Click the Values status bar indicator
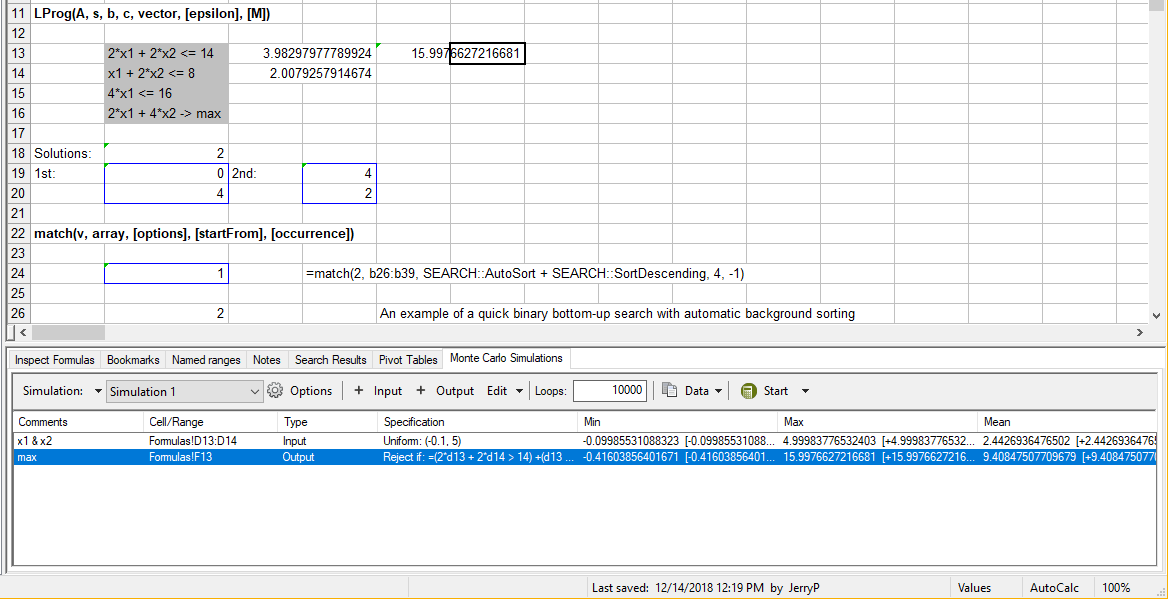1168x599 pixels. pyautogui.click(x=974, y=588)
